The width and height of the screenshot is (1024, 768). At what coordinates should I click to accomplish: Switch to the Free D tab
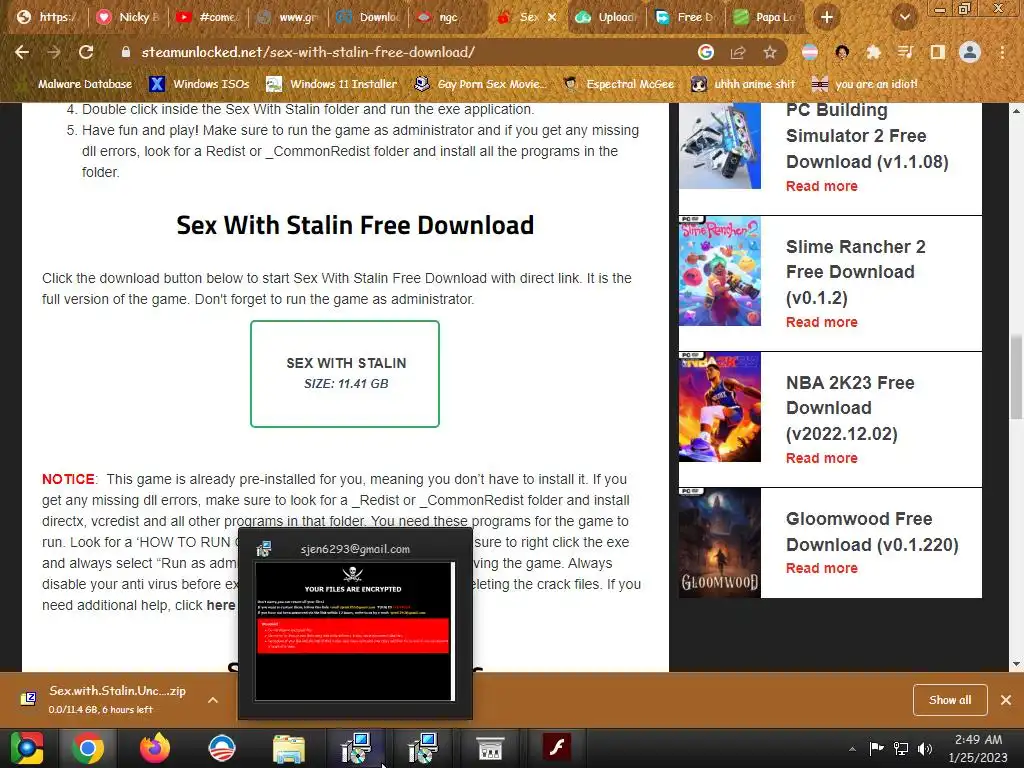point(686,17)
